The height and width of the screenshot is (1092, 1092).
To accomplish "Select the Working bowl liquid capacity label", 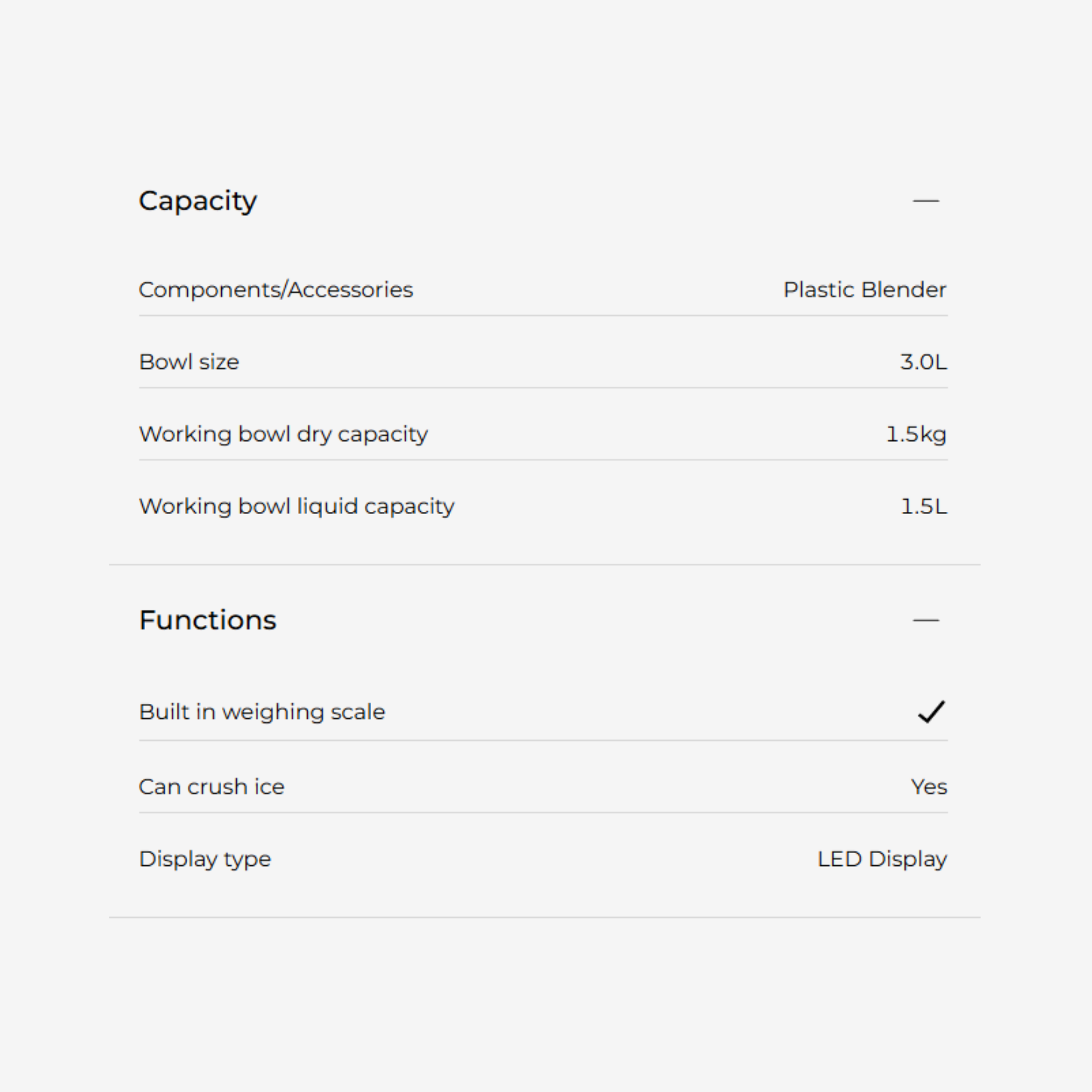I will (x=296, y=507).
